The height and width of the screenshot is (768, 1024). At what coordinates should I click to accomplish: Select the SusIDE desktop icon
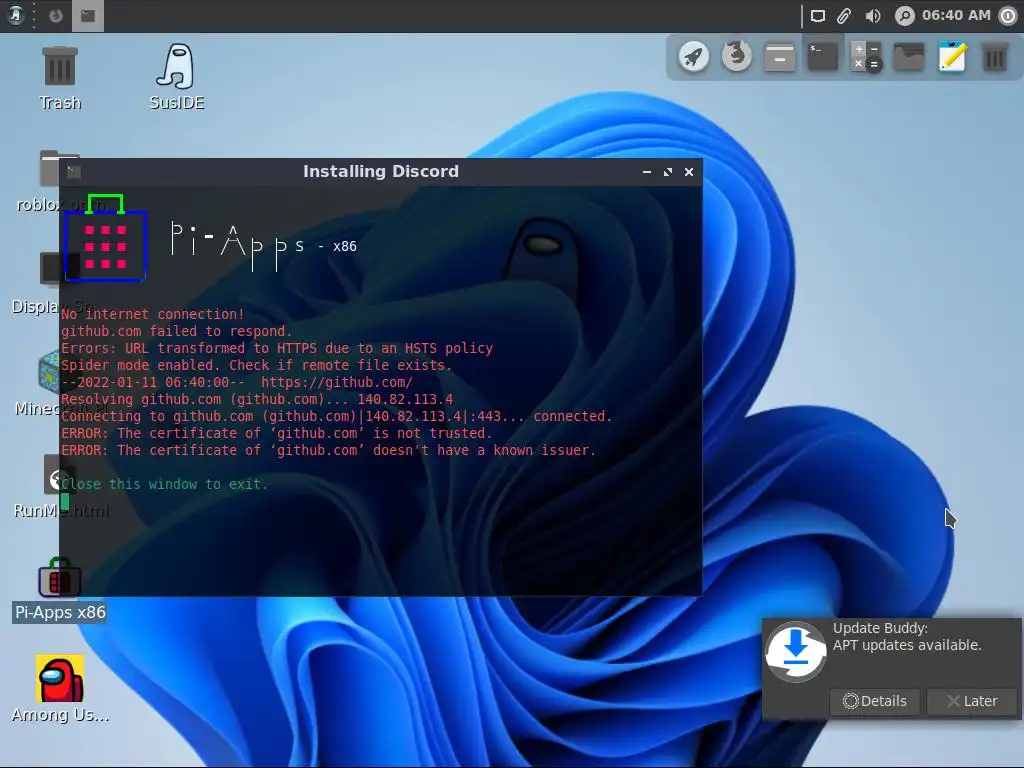point(176,77)
